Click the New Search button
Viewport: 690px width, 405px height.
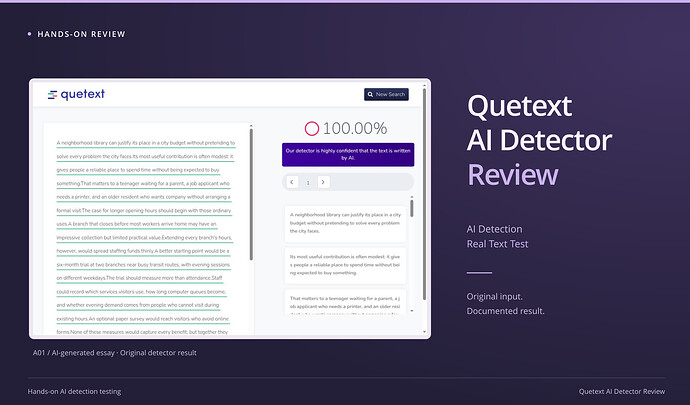(x=386, y=94)
